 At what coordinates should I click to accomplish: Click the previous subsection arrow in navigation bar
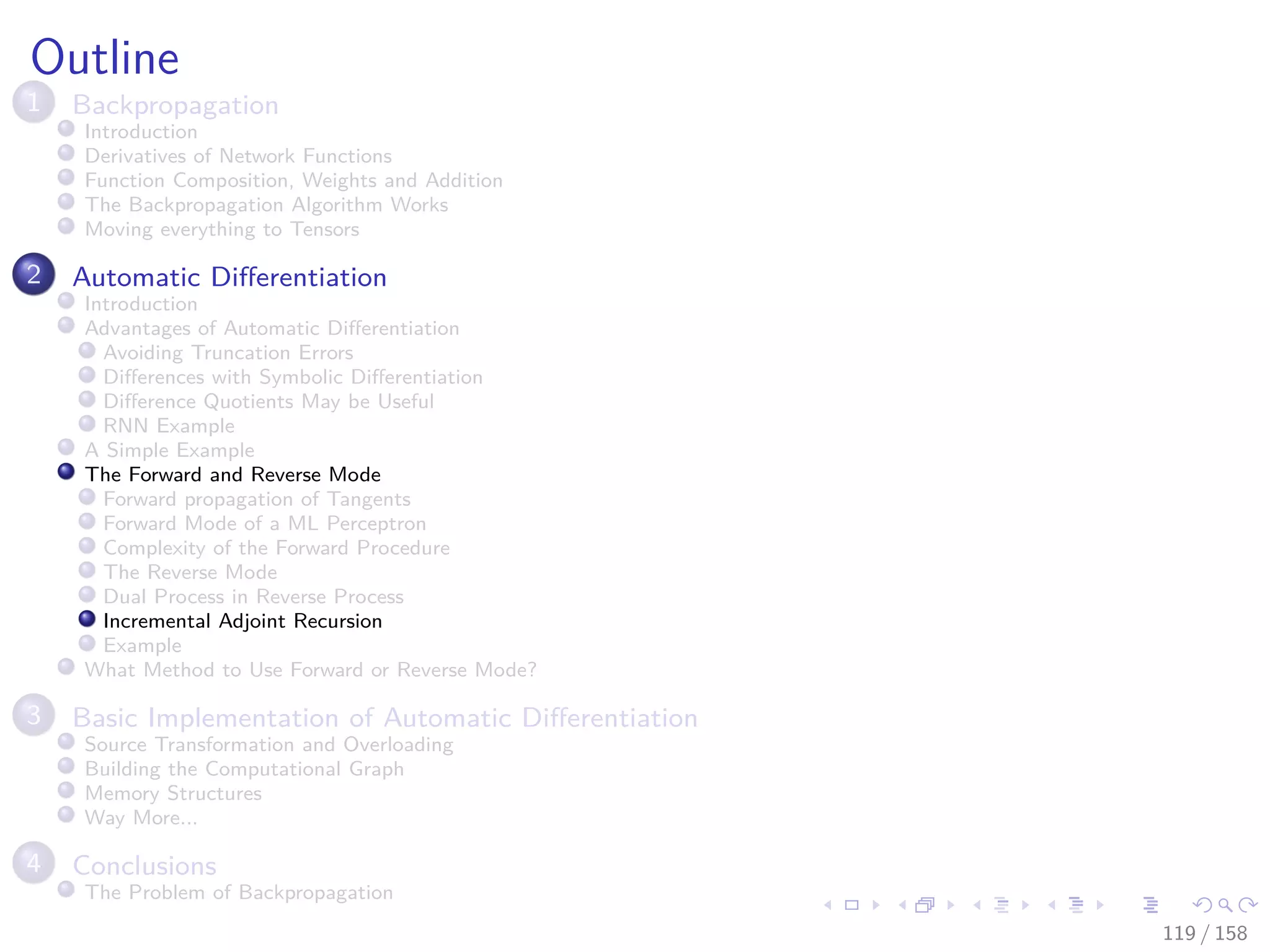coord(977,906)
